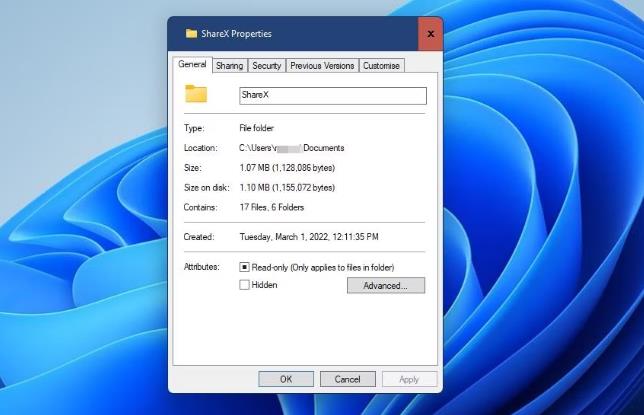The height and width of the screenshot is (415, 644).
Task: Click the 'Attributes:' label
Action: click(202, 267)
